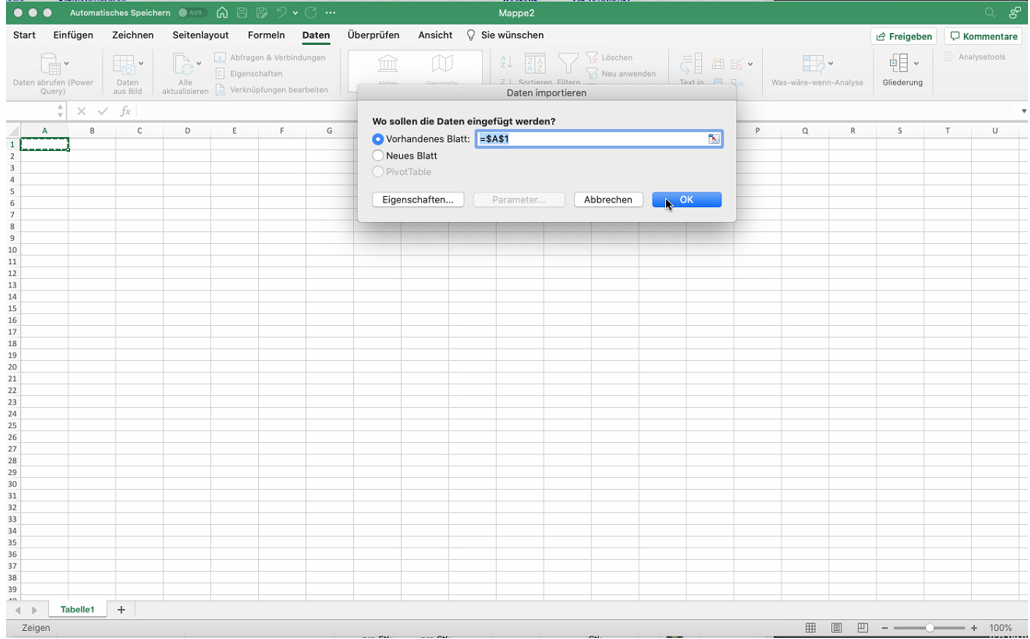Open the Undo history dropdown arrow
The image size is (1030, 639).
295,13
